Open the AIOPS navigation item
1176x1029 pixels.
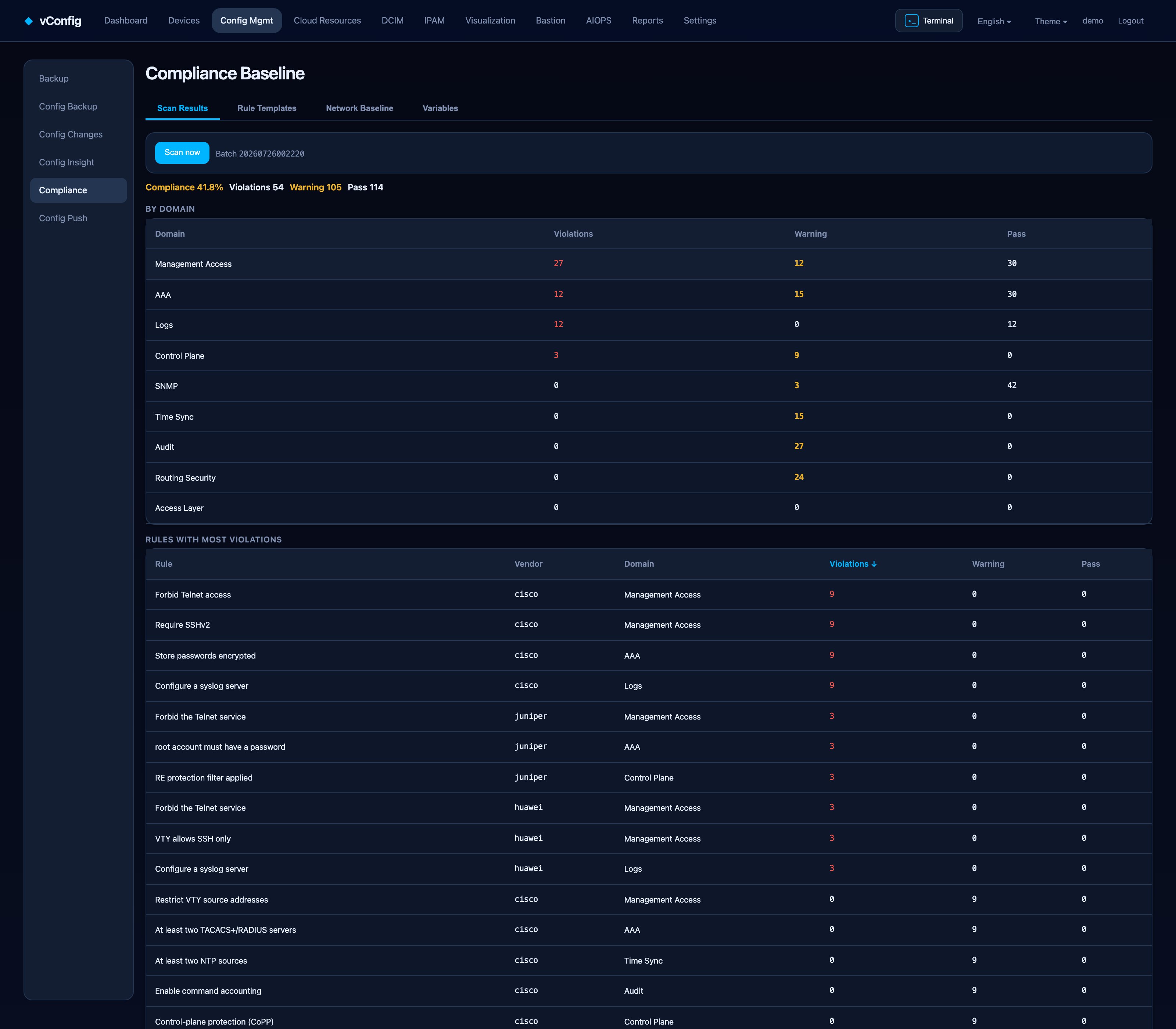[x=598, y=21]
